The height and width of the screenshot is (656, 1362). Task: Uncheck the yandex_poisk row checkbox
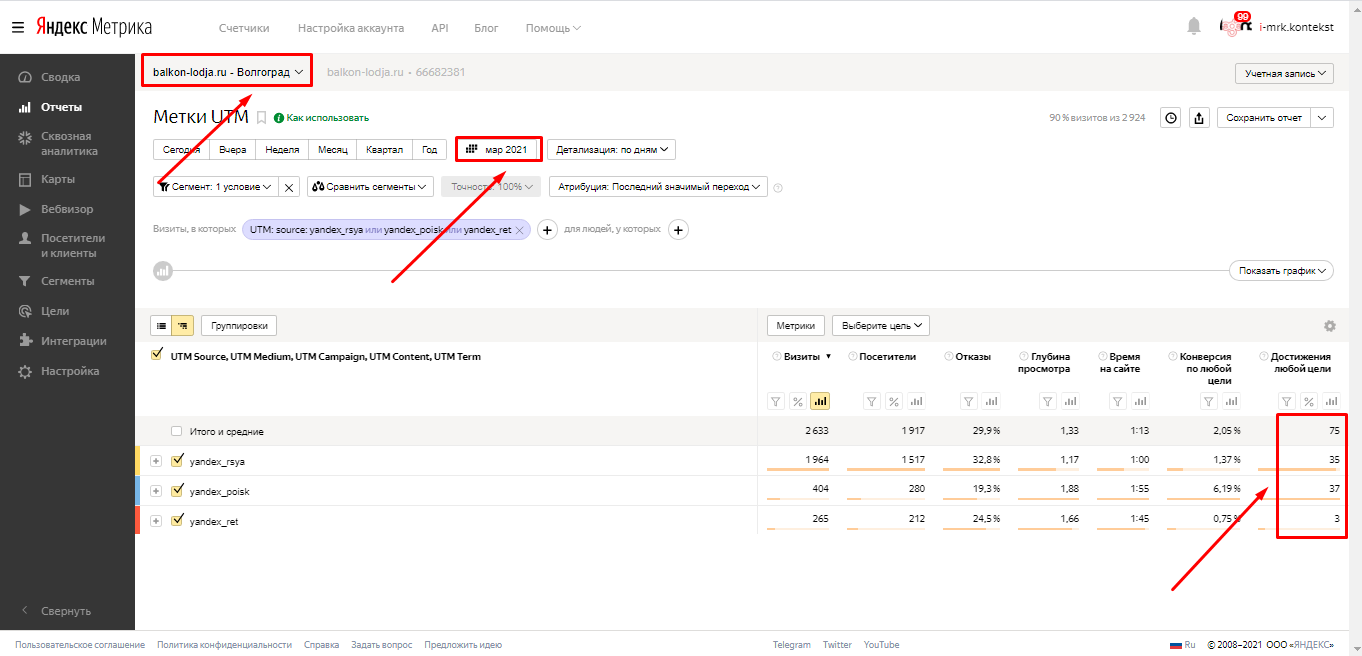coord(178,491)
